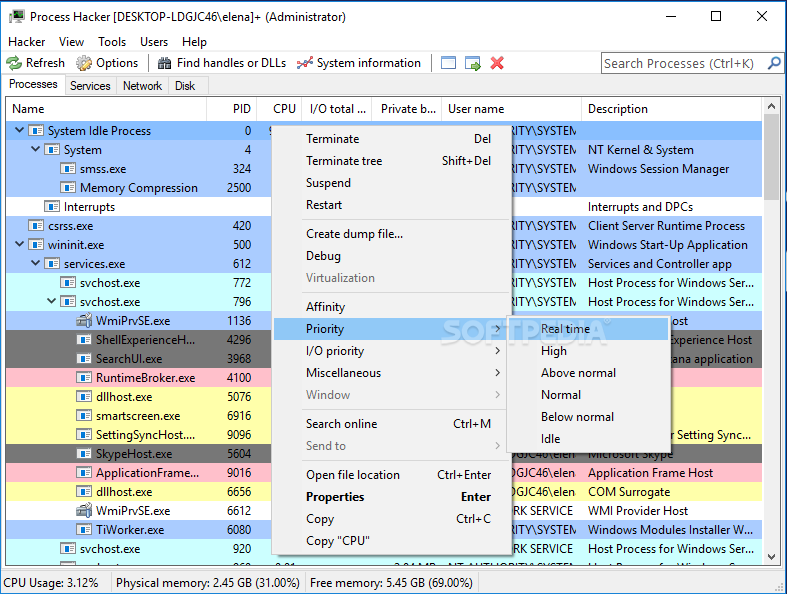787x594 pixels.
Task: Open the Hacker menu
Action: (27, 42)
